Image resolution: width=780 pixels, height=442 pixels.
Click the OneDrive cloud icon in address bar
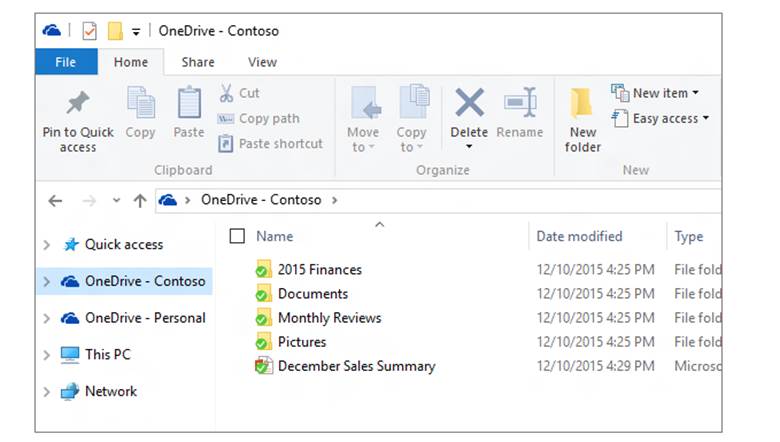(x=168, y=200)
